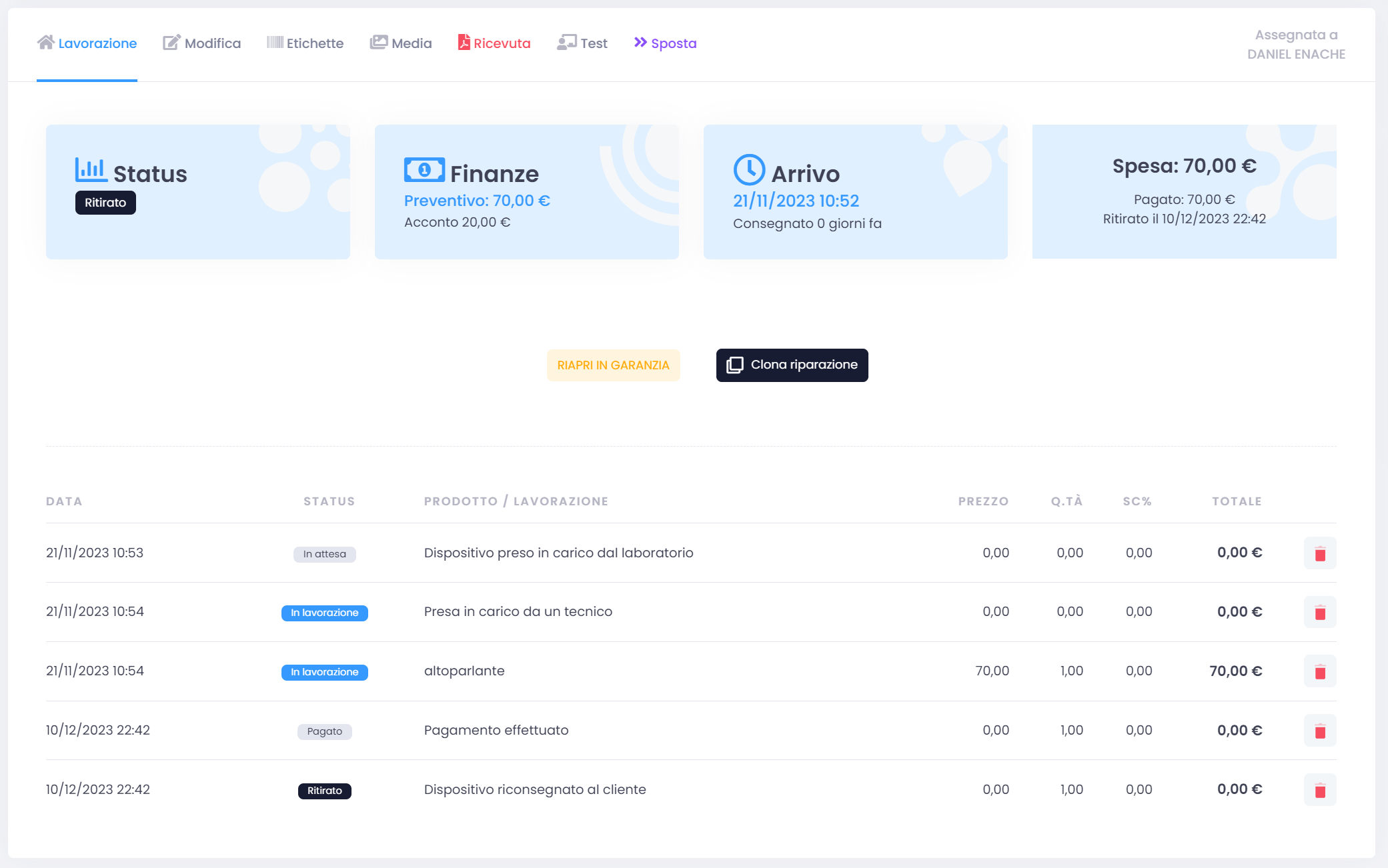Go to the Media tab

tap(401, 43)
